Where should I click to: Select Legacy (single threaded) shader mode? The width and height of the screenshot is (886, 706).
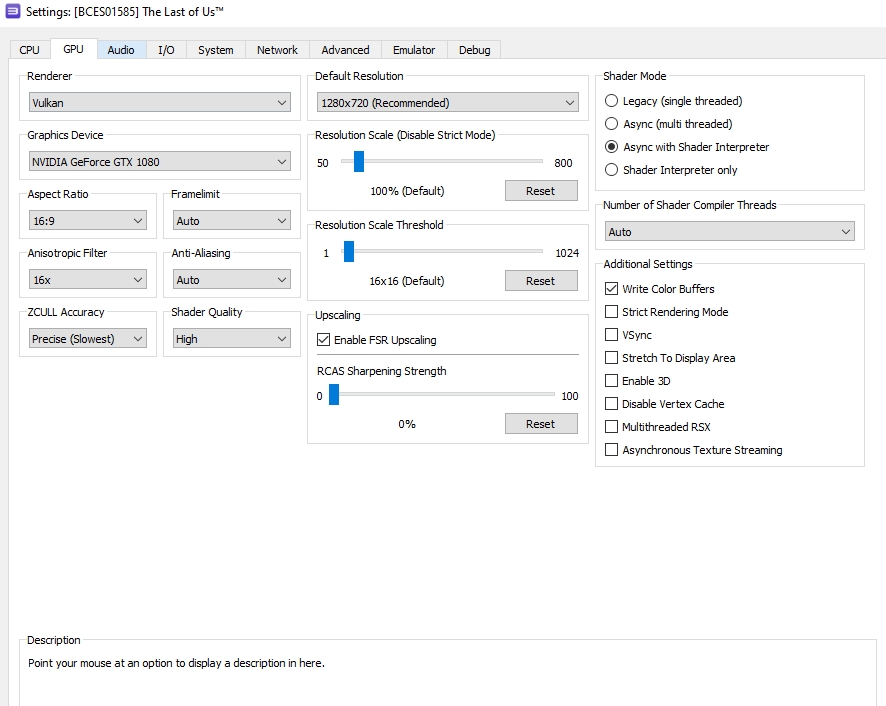pos(674,101)
